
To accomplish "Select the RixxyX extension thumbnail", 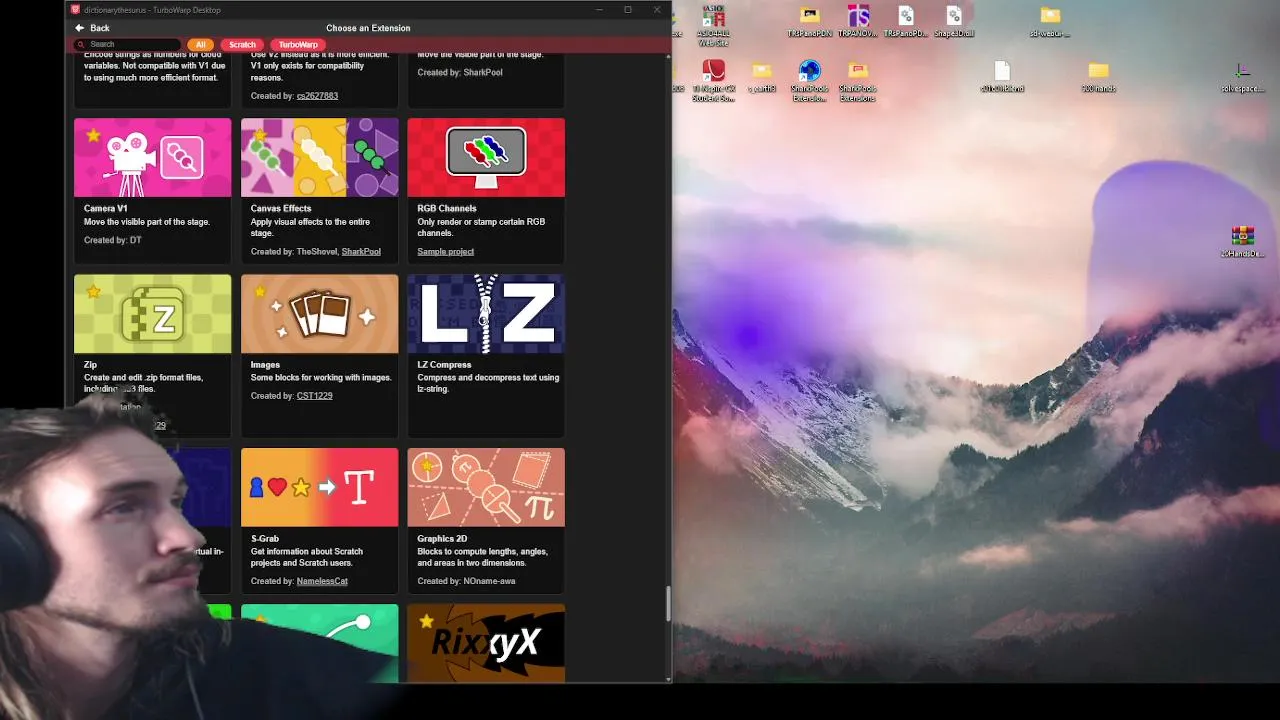I will [486, 643].
